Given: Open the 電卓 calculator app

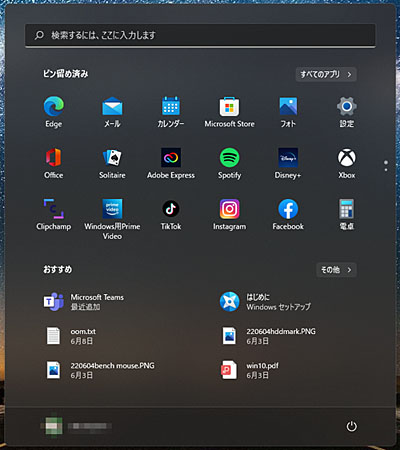Looking at the screenshot, I should click(x=347, y=215).
